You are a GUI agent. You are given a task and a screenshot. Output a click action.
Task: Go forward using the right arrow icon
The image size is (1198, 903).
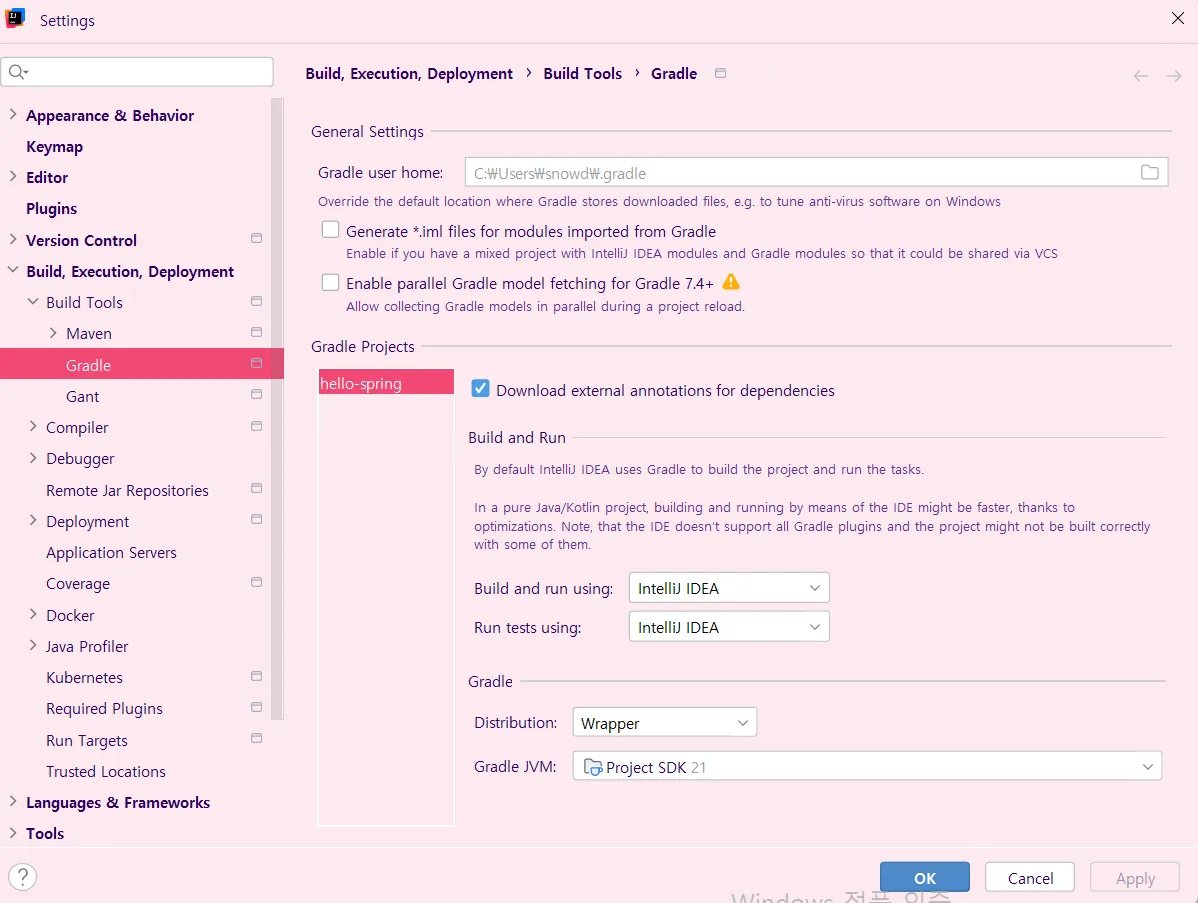pos(1174,76)
